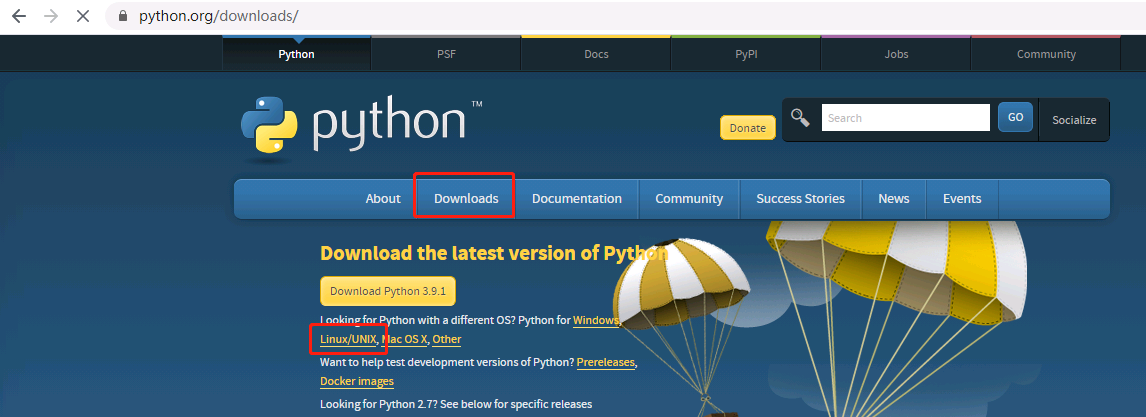Open the Community main nav item
Image resolution: width=1146 pixels, height=417 pixels.
tap(689, 199)
